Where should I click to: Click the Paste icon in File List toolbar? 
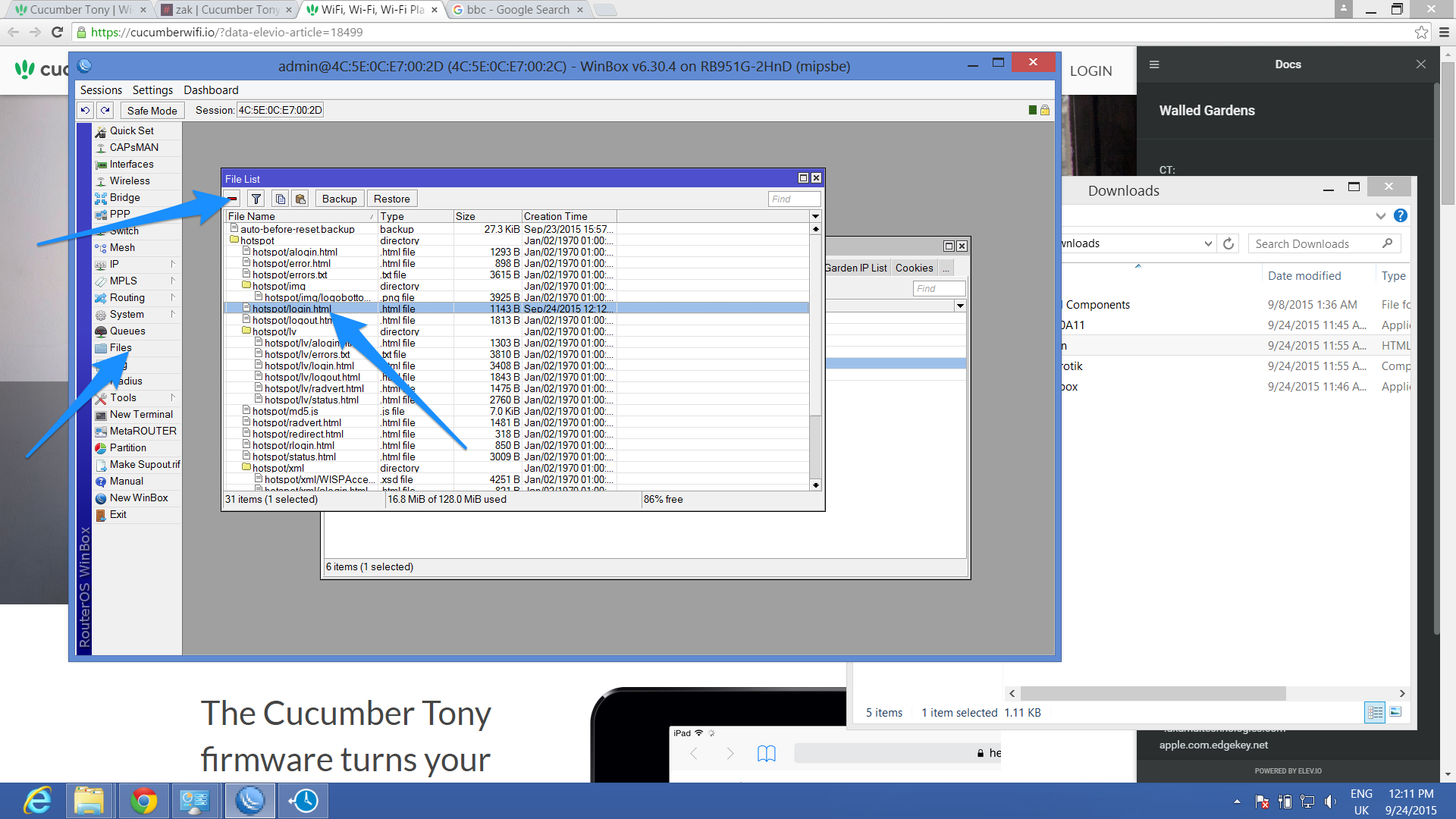pos(300,199)
